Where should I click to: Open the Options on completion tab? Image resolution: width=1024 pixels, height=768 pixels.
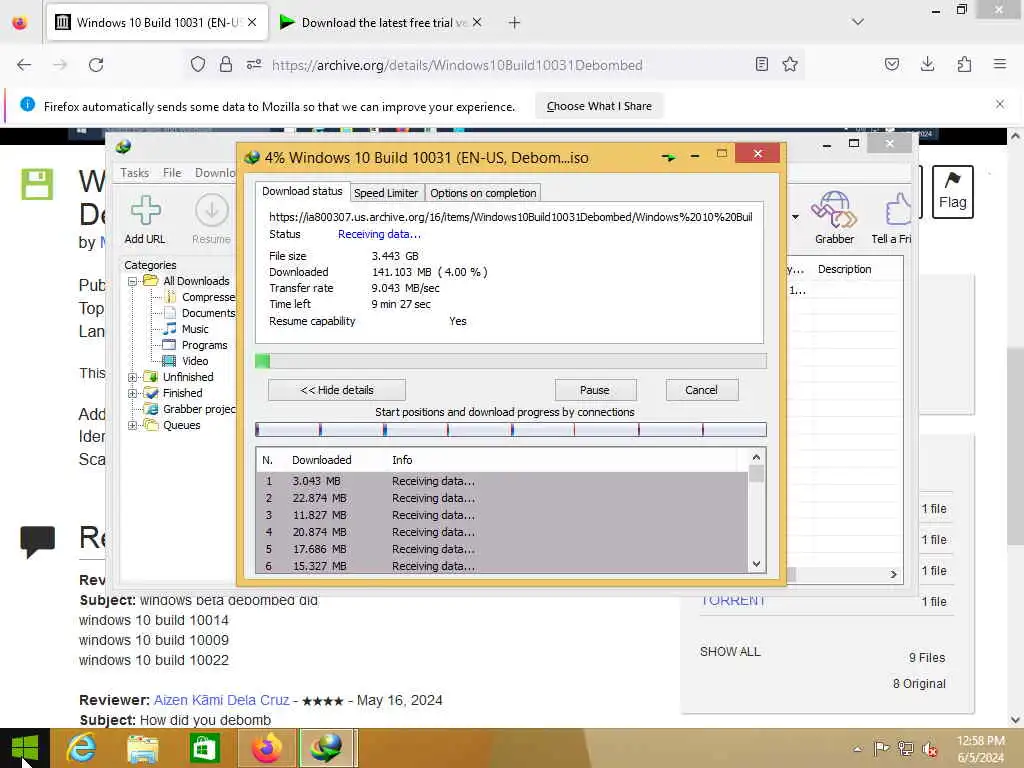coord(483,193)
